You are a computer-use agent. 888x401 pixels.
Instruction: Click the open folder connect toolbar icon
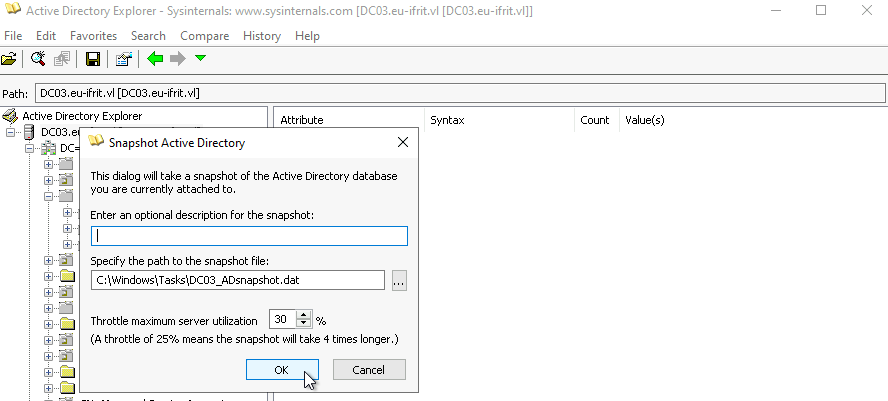click(x=8, y=58)
